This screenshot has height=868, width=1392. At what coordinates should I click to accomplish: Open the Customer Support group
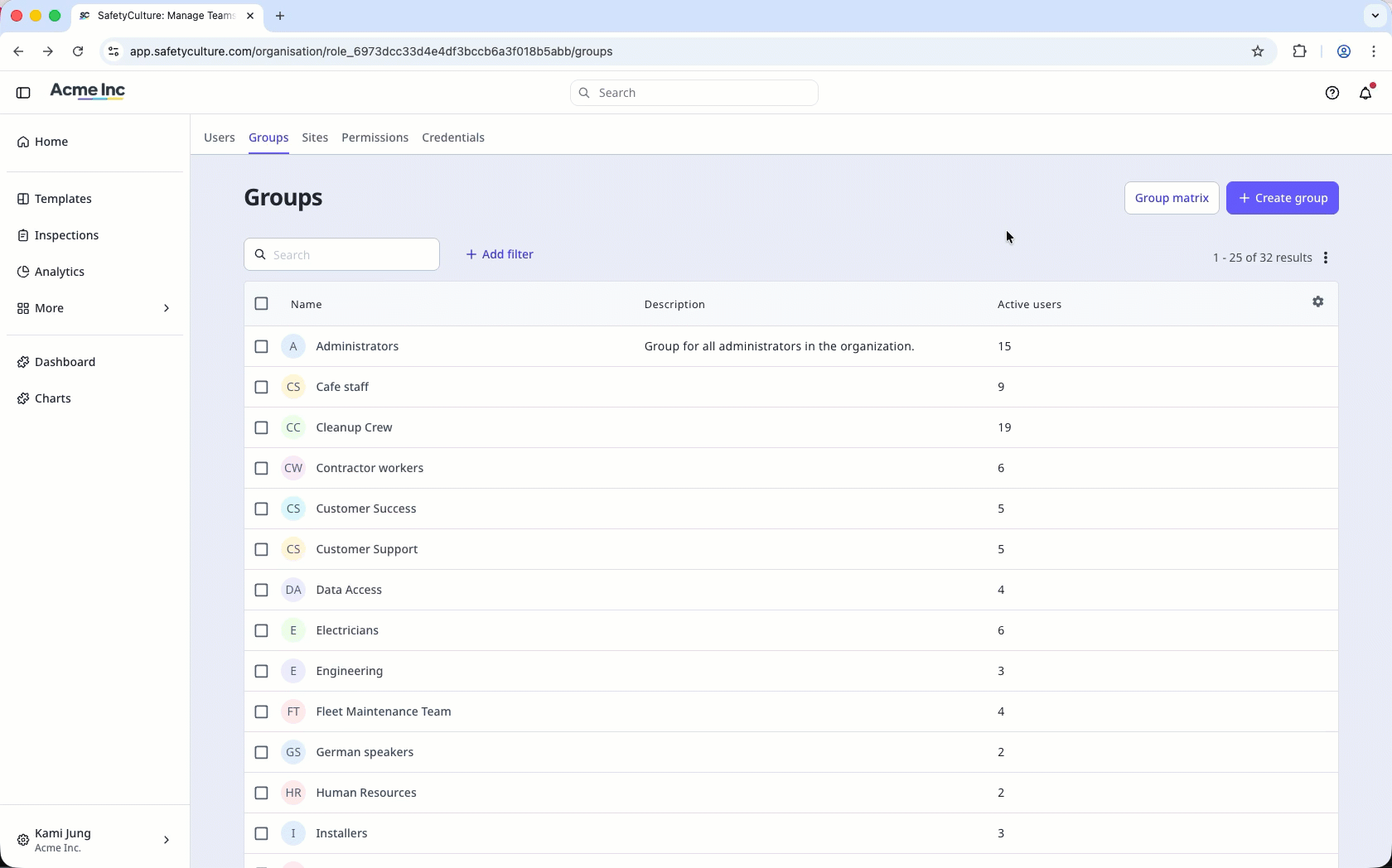tap(367, 549)
